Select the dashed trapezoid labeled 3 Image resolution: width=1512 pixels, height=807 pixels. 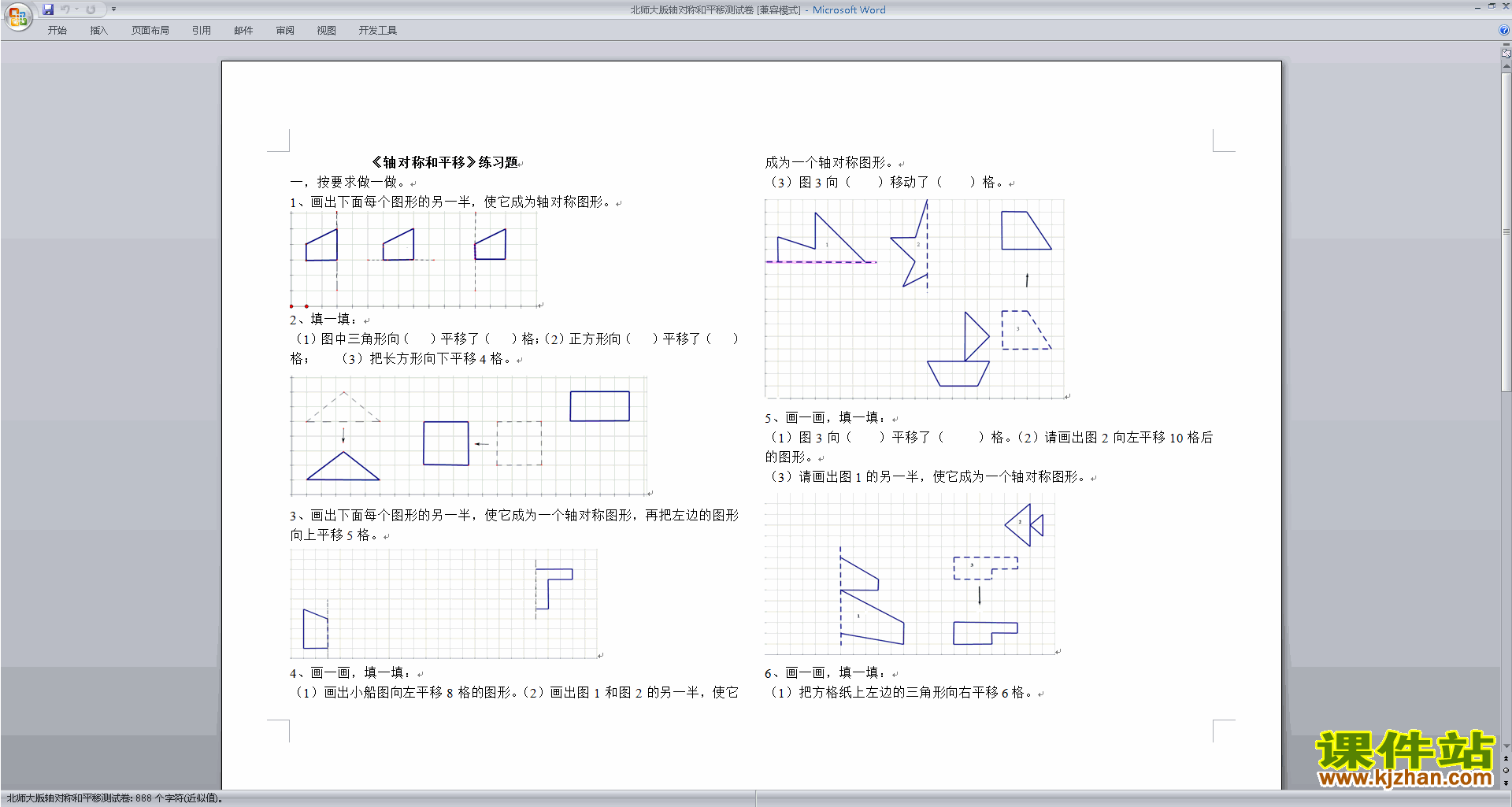1026,330
